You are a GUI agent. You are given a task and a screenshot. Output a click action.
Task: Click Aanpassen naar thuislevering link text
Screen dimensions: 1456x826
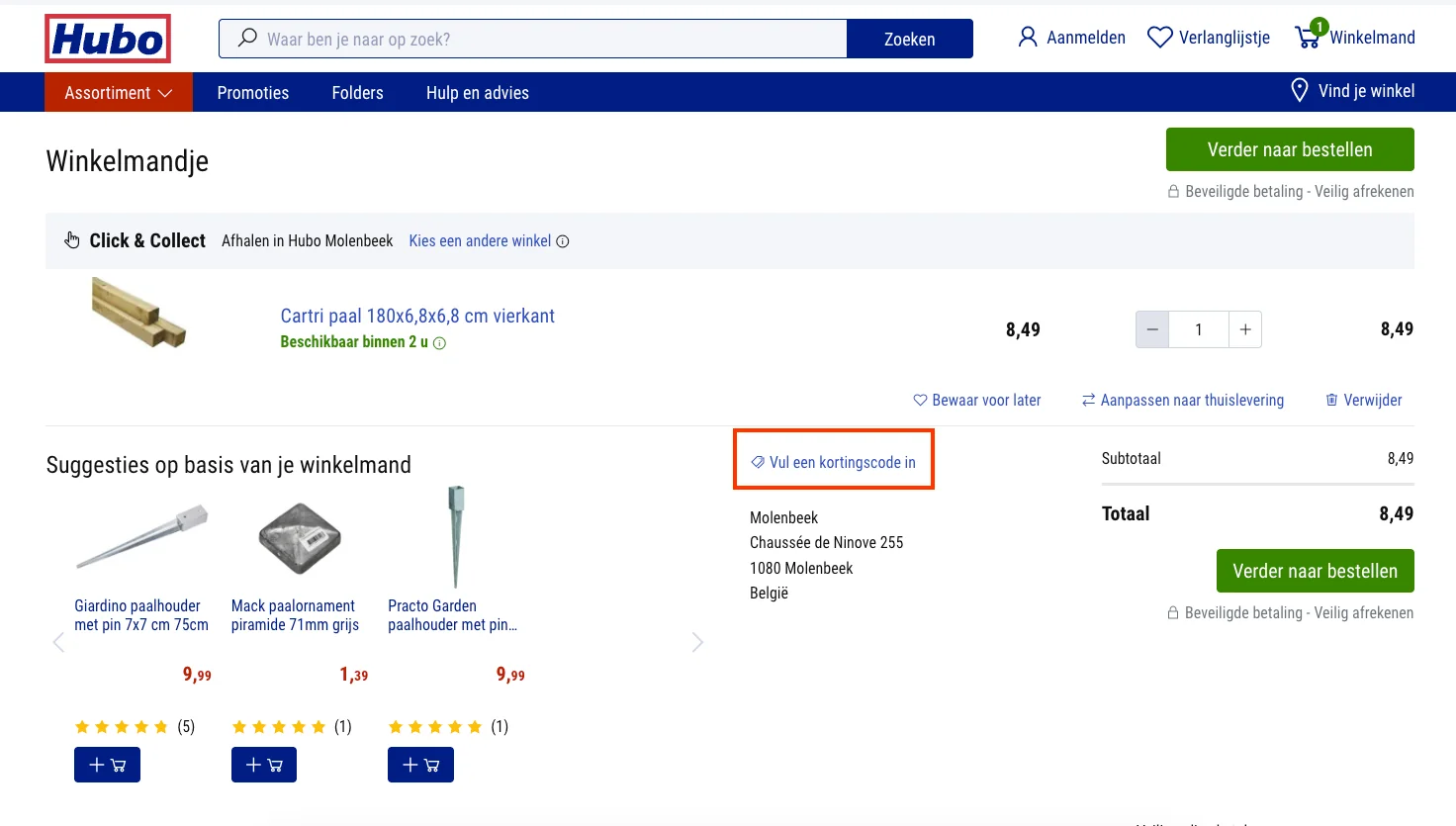tap(1192, 401)
